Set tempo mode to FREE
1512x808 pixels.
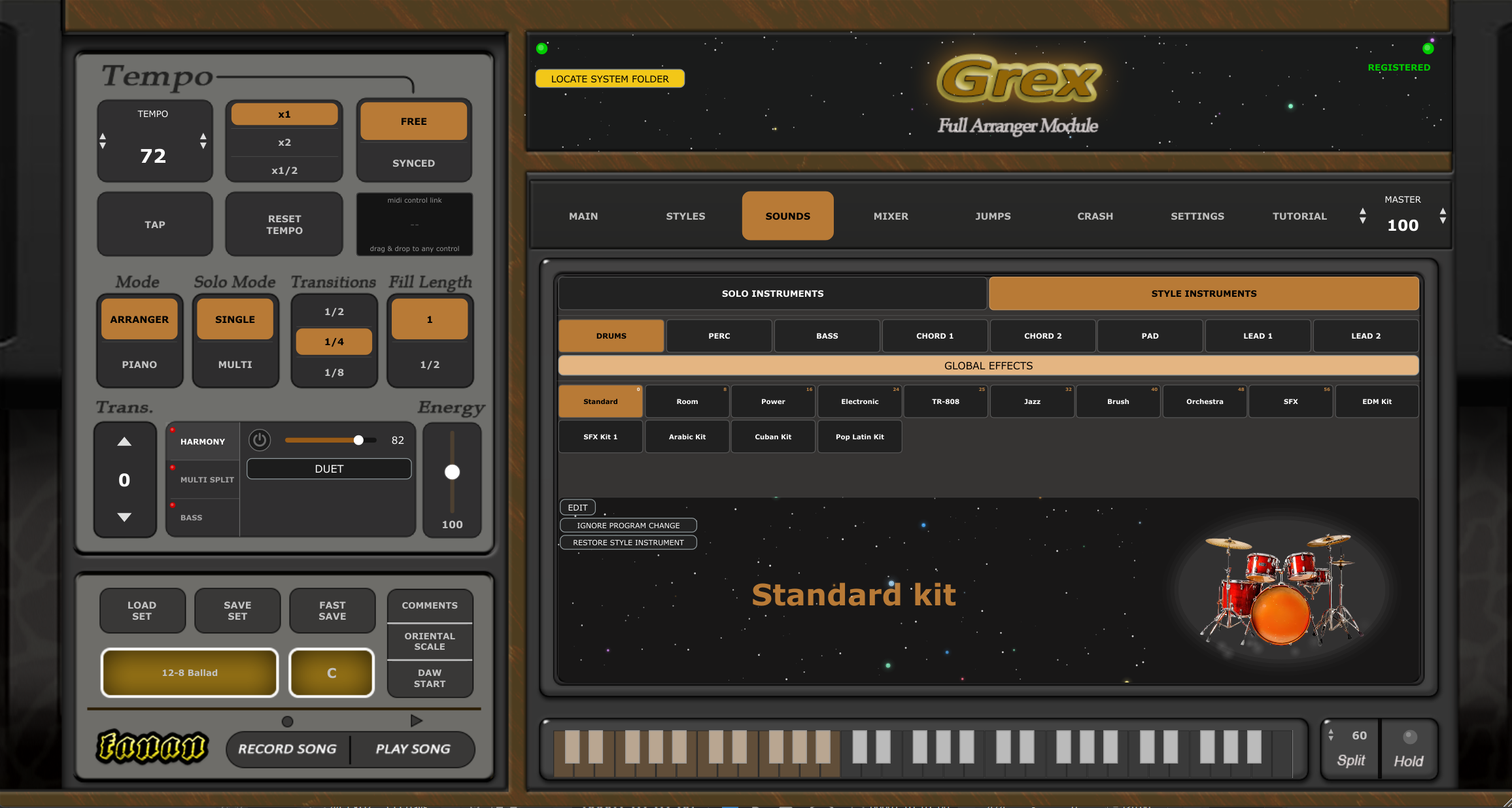point(413,122)
